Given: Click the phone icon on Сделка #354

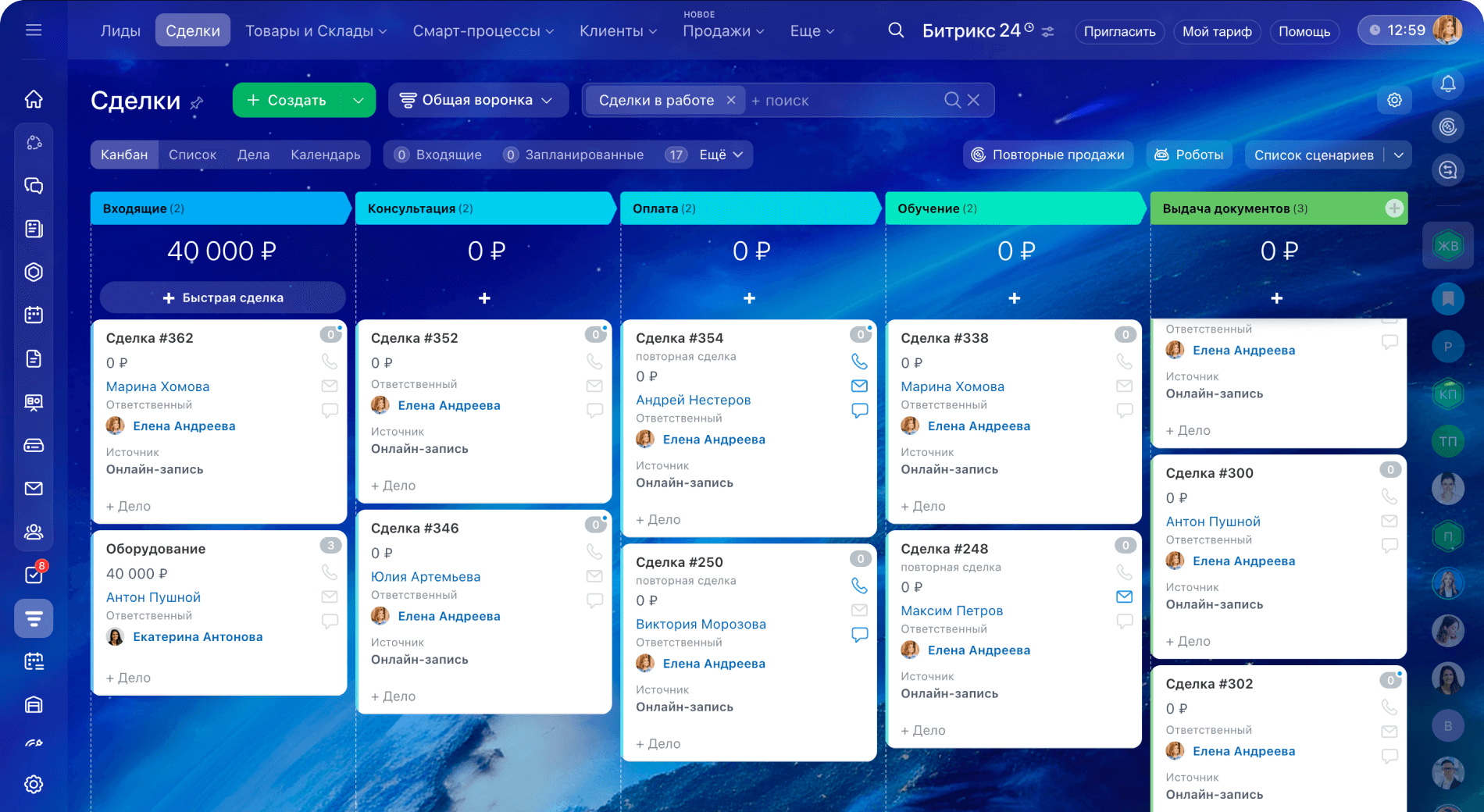Looking at the screenshot, I should tap(859, 361).
